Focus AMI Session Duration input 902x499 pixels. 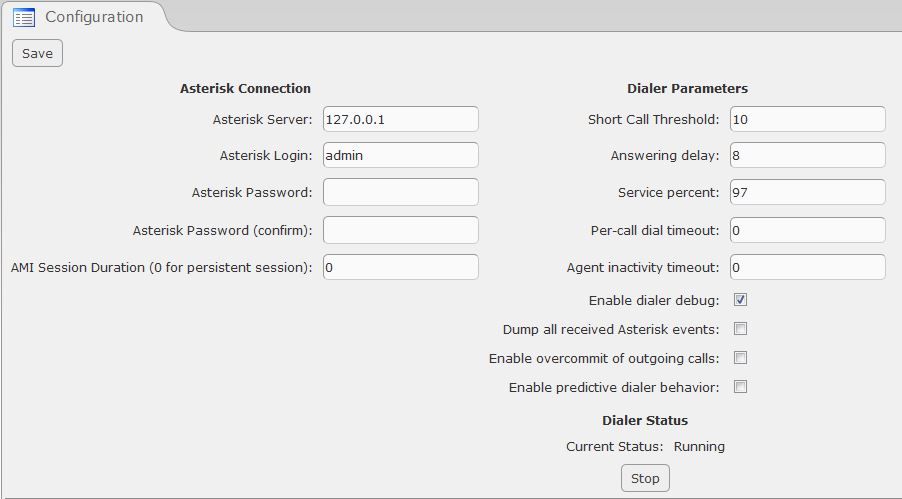point(401,267)
